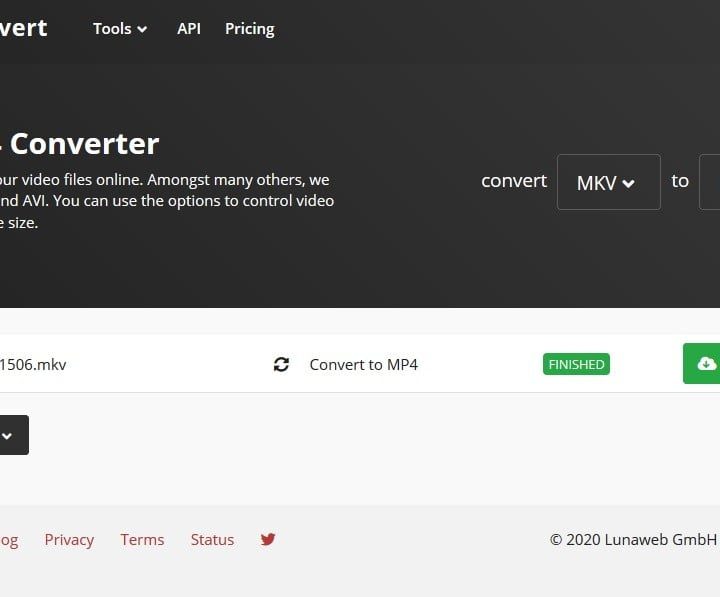
Task: Open the Terms link in footer
Action: point(142,539)
